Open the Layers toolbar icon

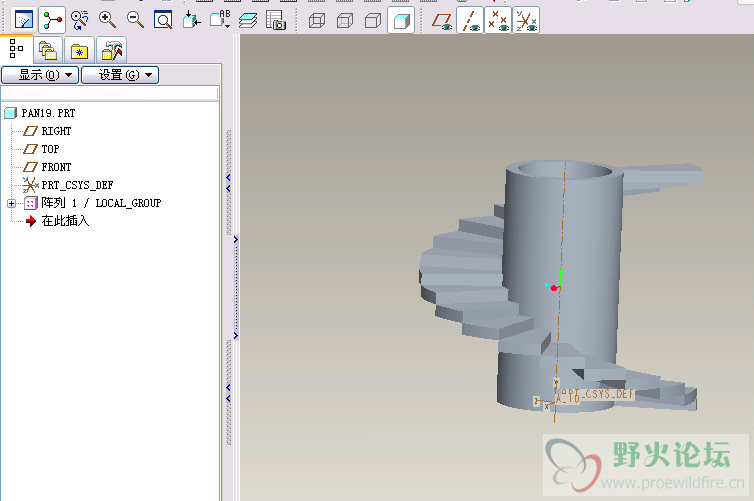tap(248, 20)
